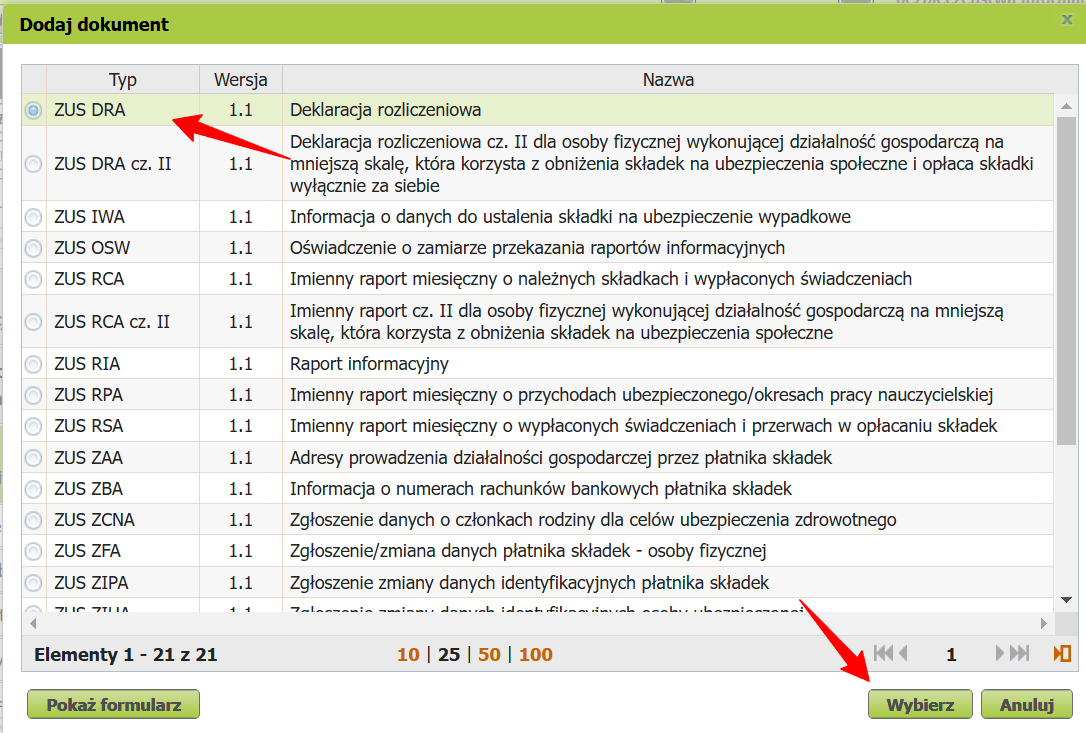This screenshot has height=733, width=1086.
Task: Select the ZUS IWA radio button
Action: (33, 218)
